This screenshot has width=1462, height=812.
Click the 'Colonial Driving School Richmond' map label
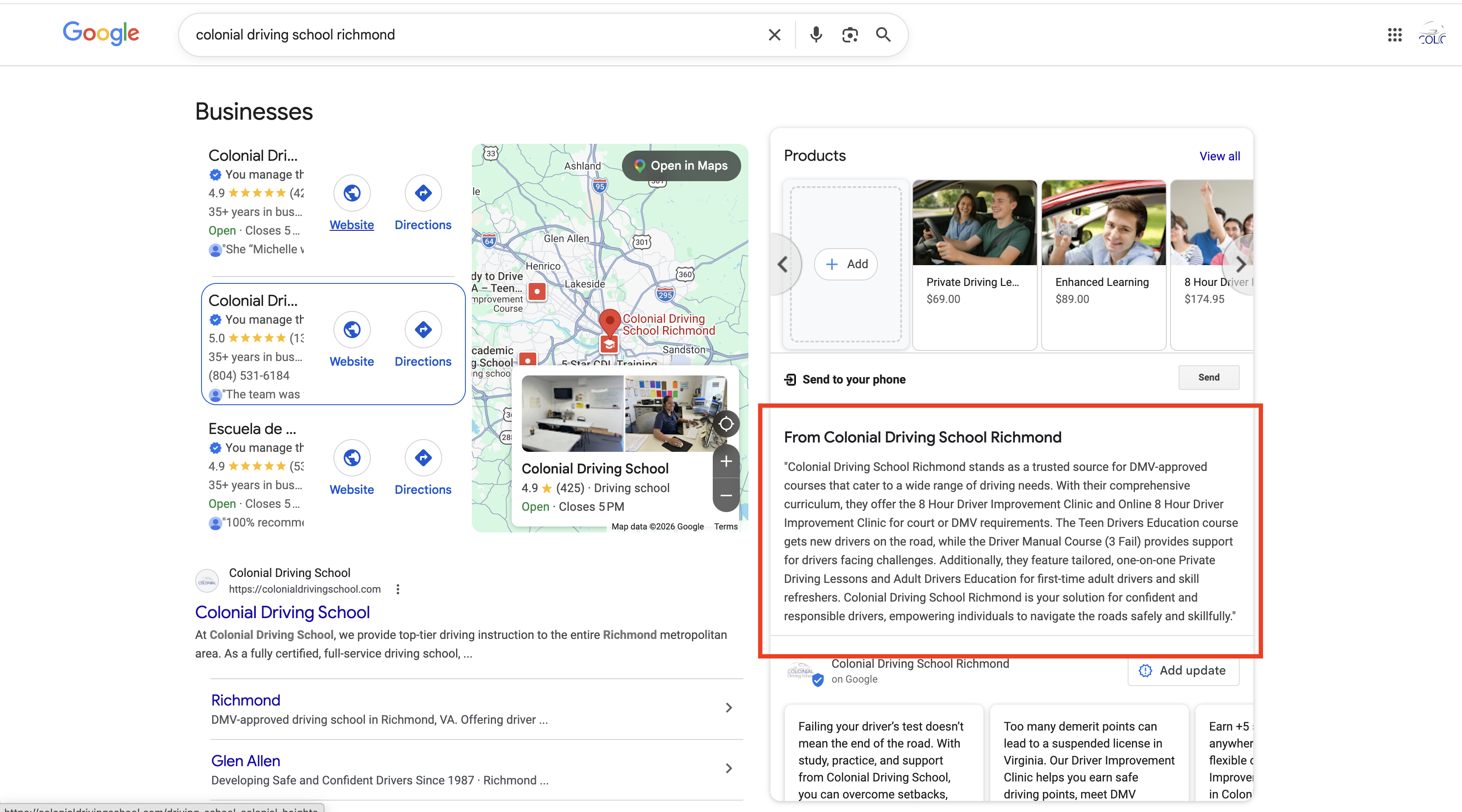point(669,325)
